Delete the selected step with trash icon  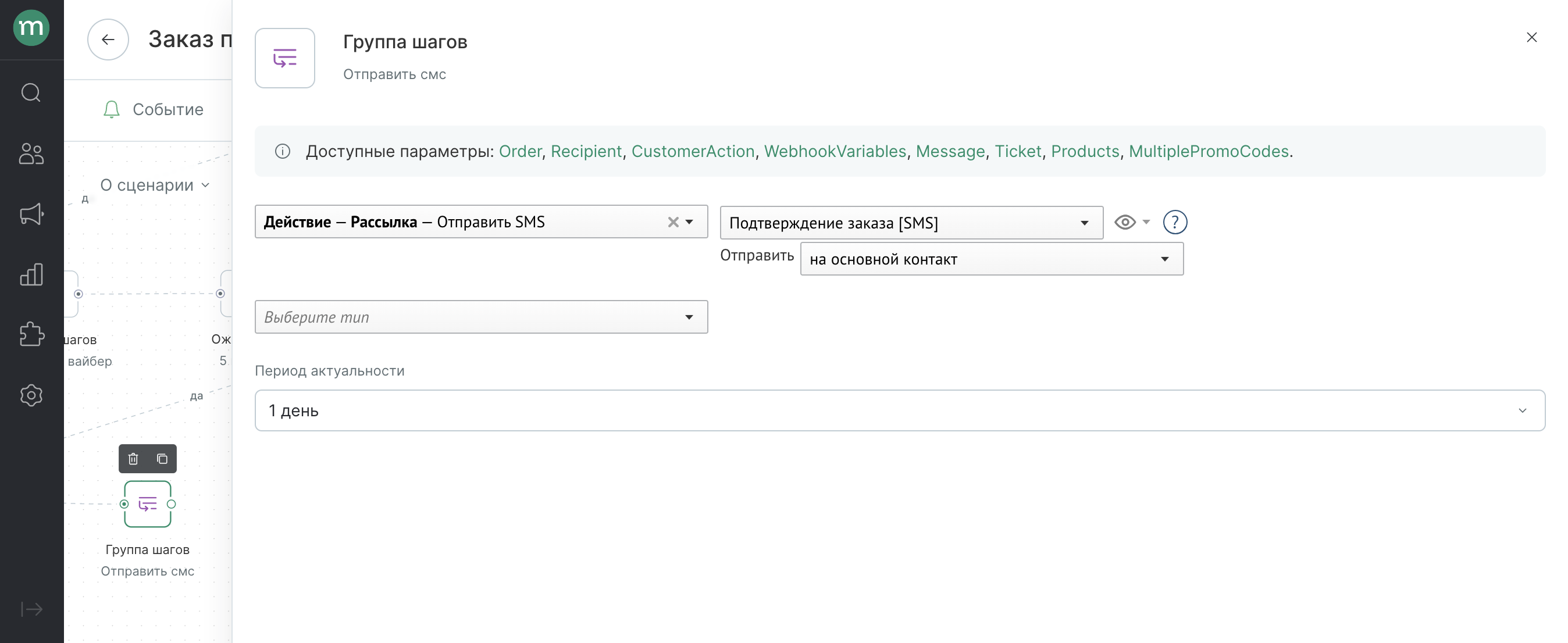[x=133, y=459]
